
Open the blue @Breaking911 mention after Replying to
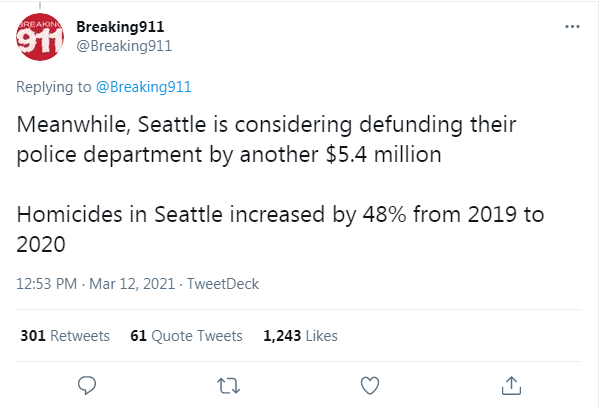coord(143,87)
